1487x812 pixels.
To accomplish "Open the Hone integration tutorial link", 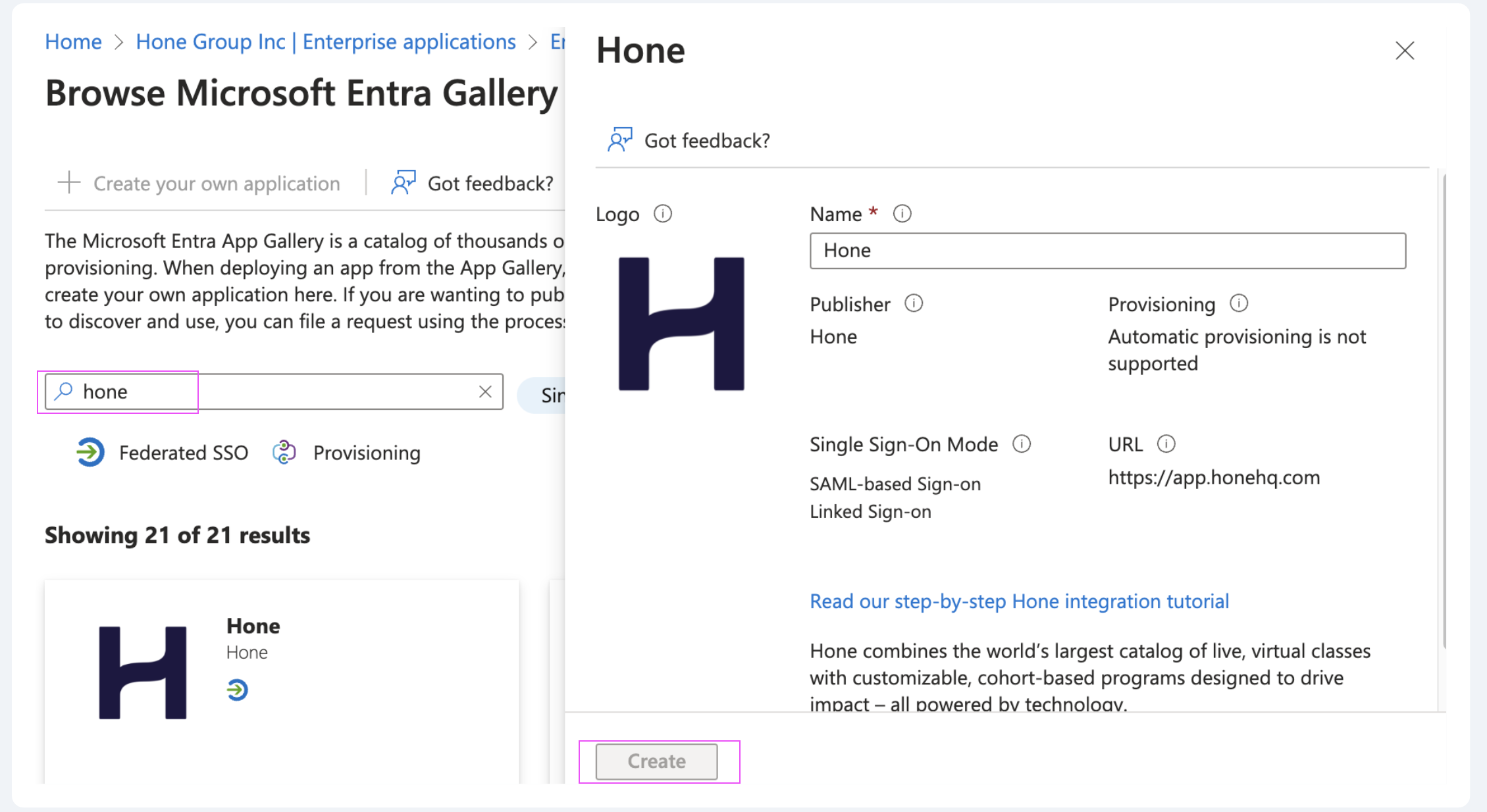I will [x=1019, y=601].
